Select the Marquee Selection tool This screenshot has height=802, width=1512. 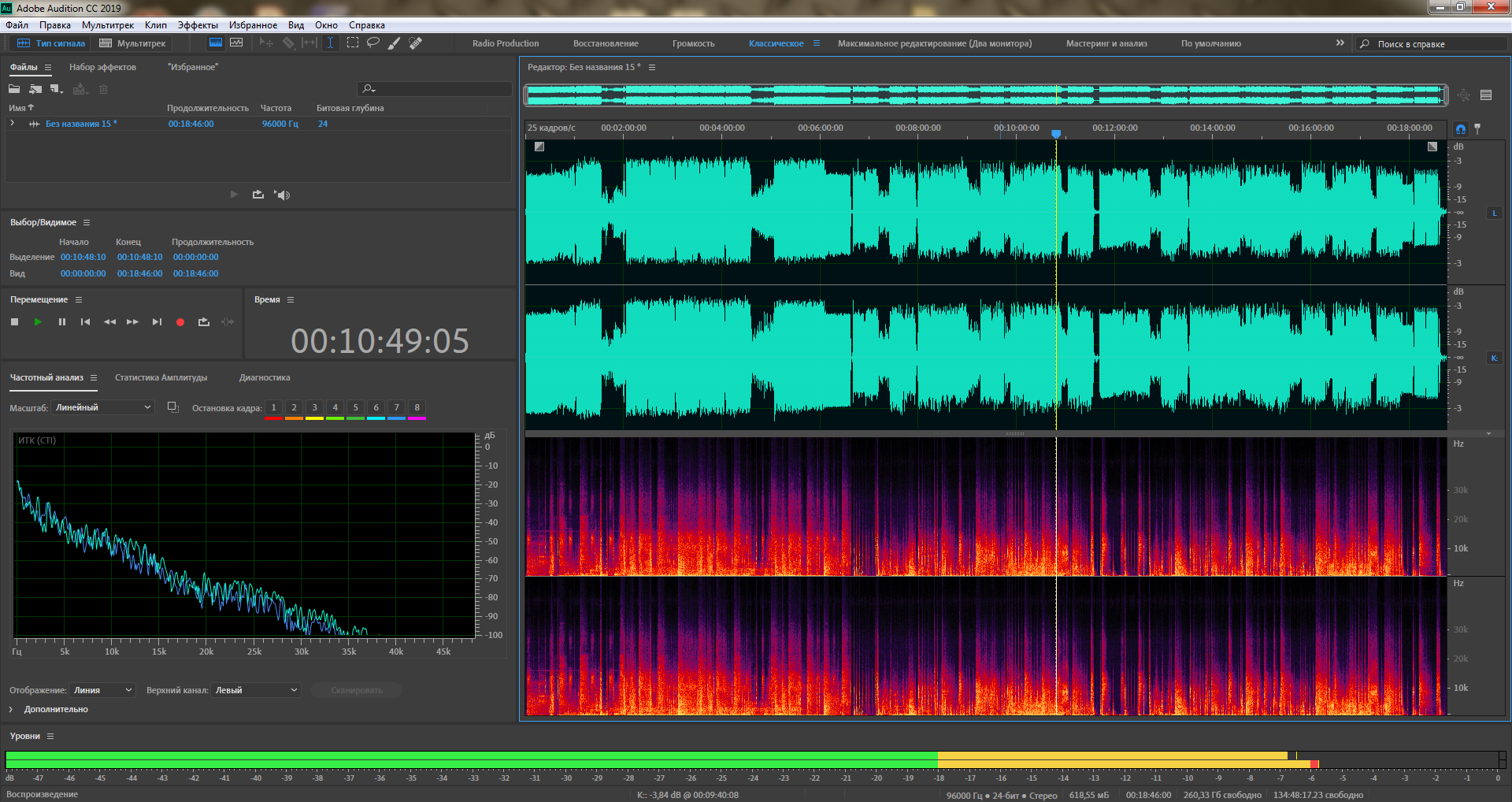point(353,43)
